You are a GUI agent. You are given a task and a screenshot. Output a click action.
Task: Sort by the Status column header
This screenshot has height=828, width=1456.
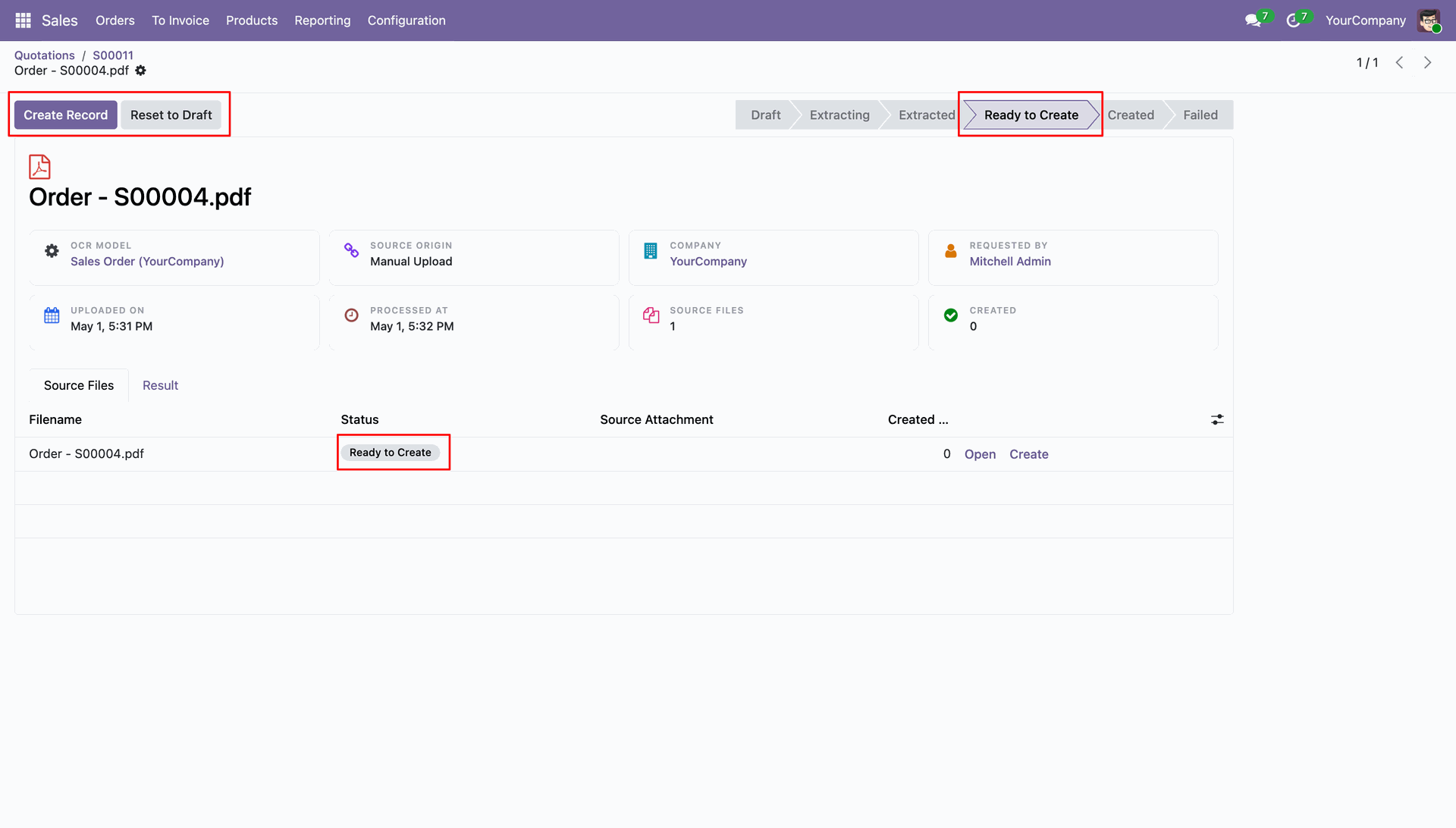coord(359,420)
